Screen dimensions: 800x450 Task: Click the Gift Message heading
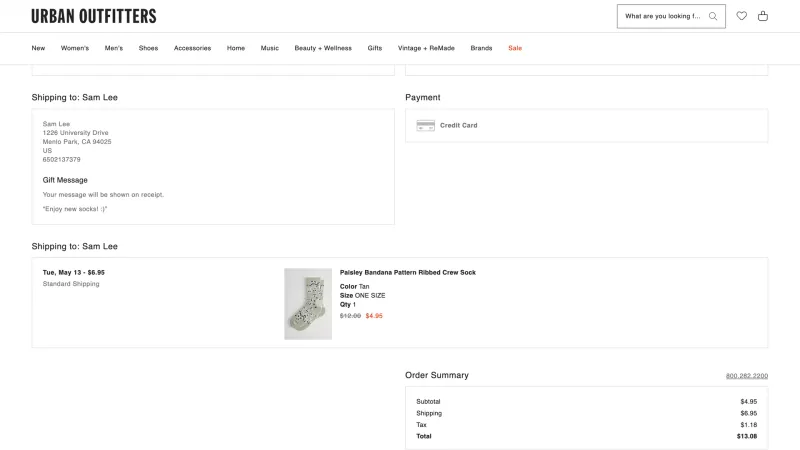coord(65,180)
